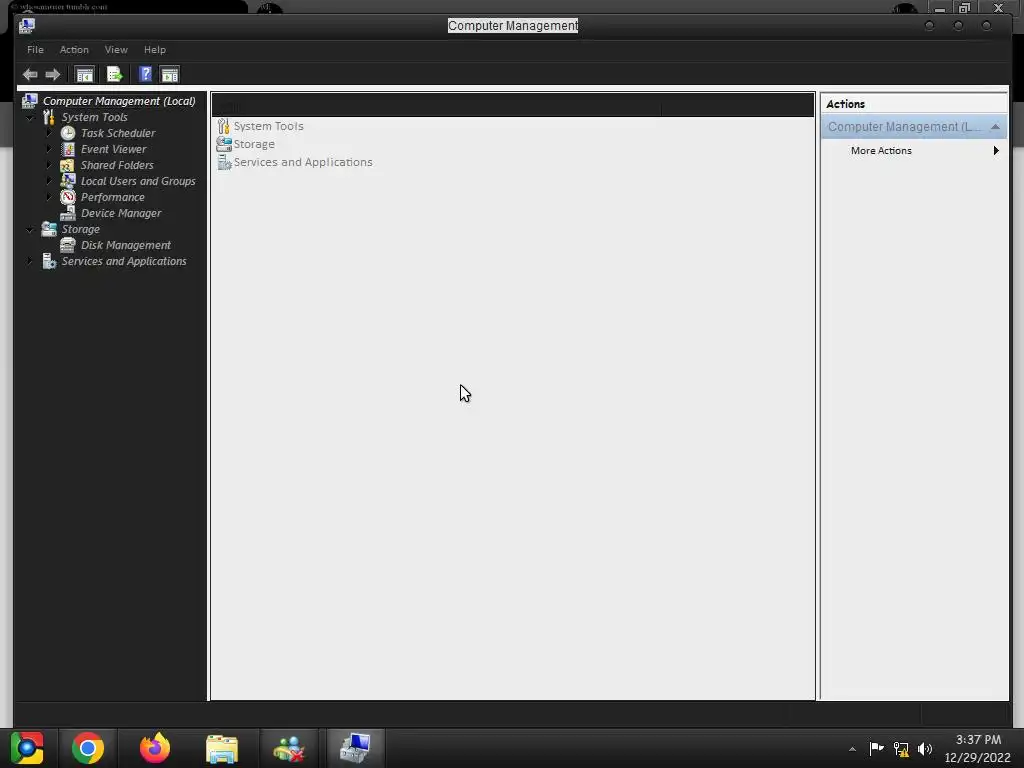Select Task Scheduler in the tree
The width and height of the screenshot is (1024, 768).
click(x=118, y=133)
